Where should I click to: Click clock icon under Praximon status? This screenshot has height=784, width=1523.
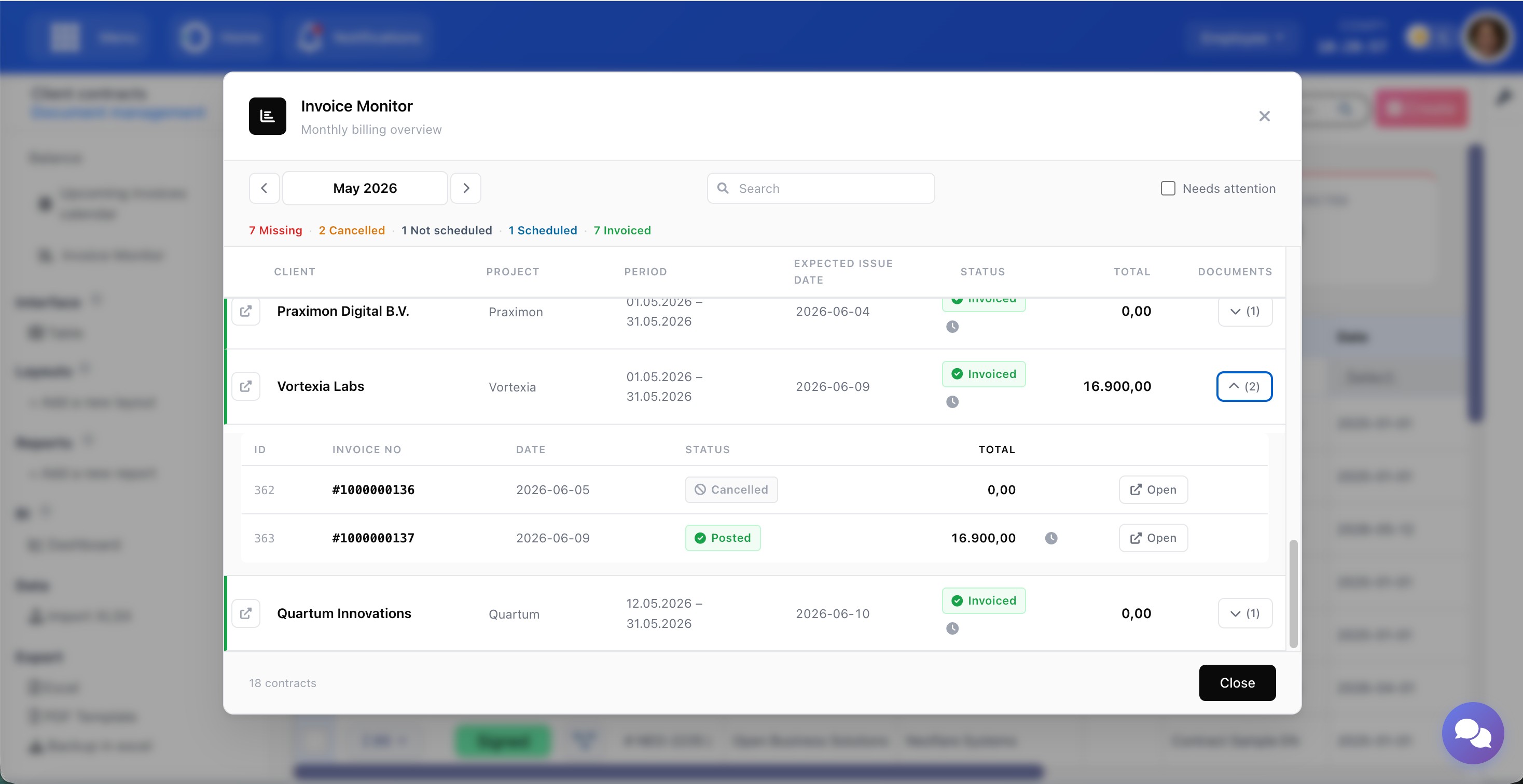pos(952,327)
